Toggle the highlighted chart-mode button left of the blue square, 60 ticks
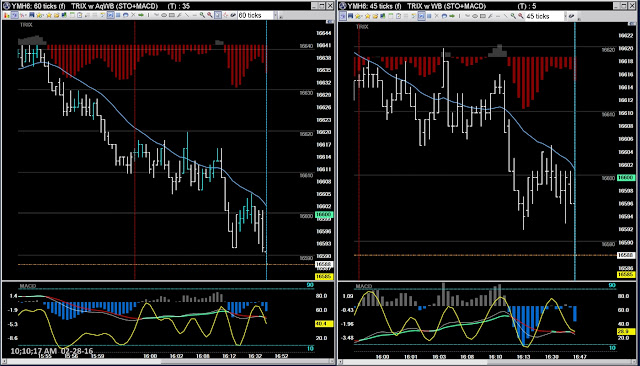 point(110,15)
